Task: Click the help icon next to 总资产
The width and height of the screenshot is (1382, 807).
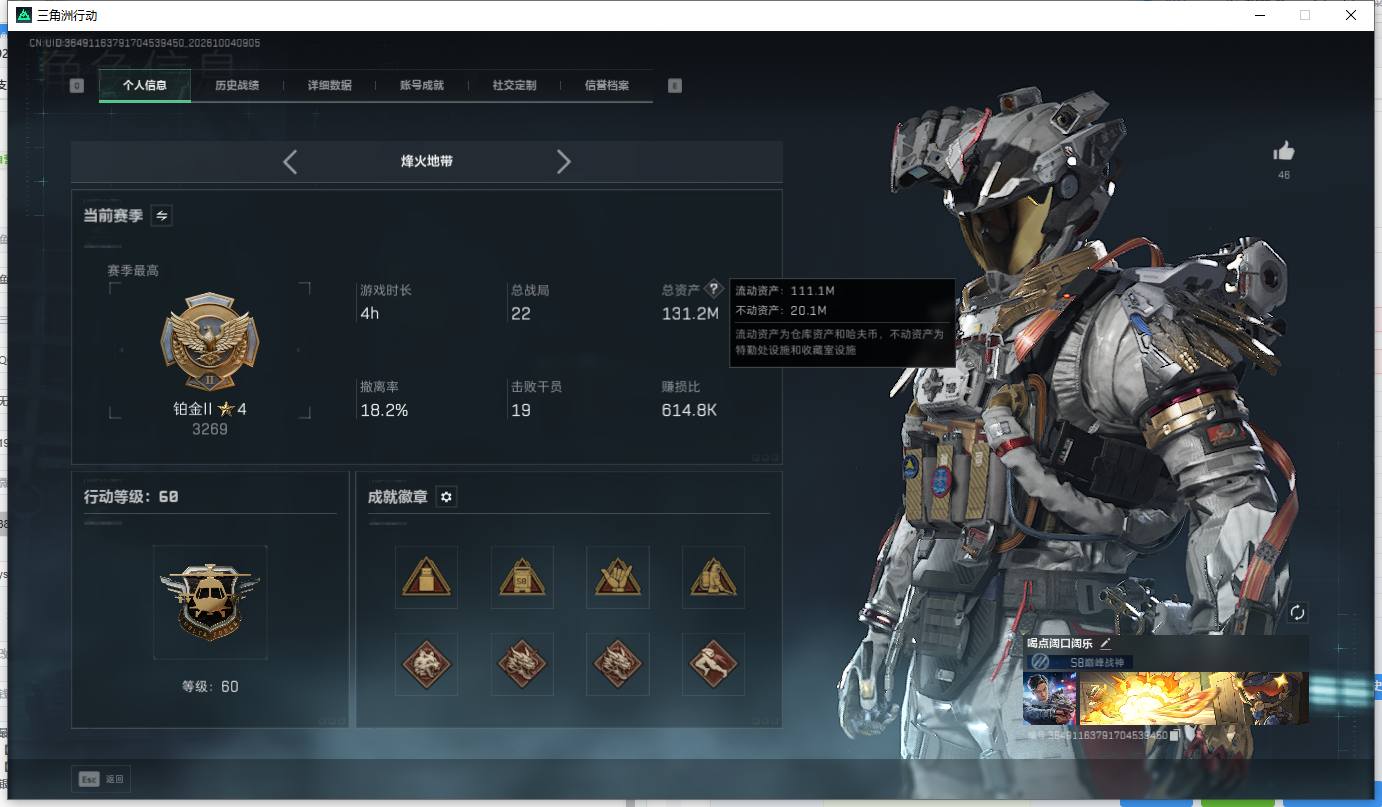Action: (x=713, y=289)
